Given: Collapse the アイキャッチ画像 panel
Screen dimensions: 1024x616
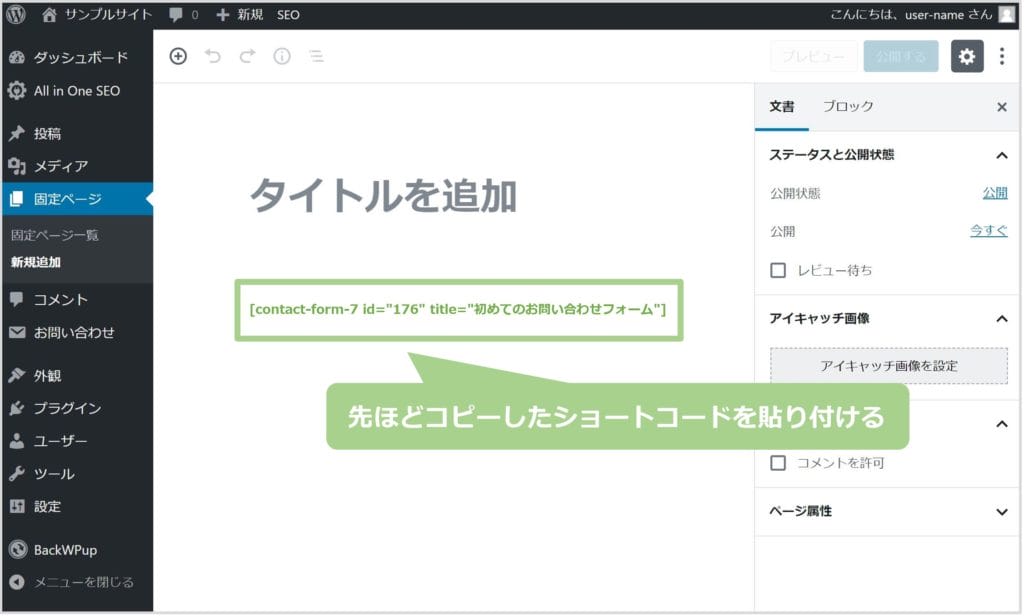Looking at the screenshot, I should (1001, 318).
